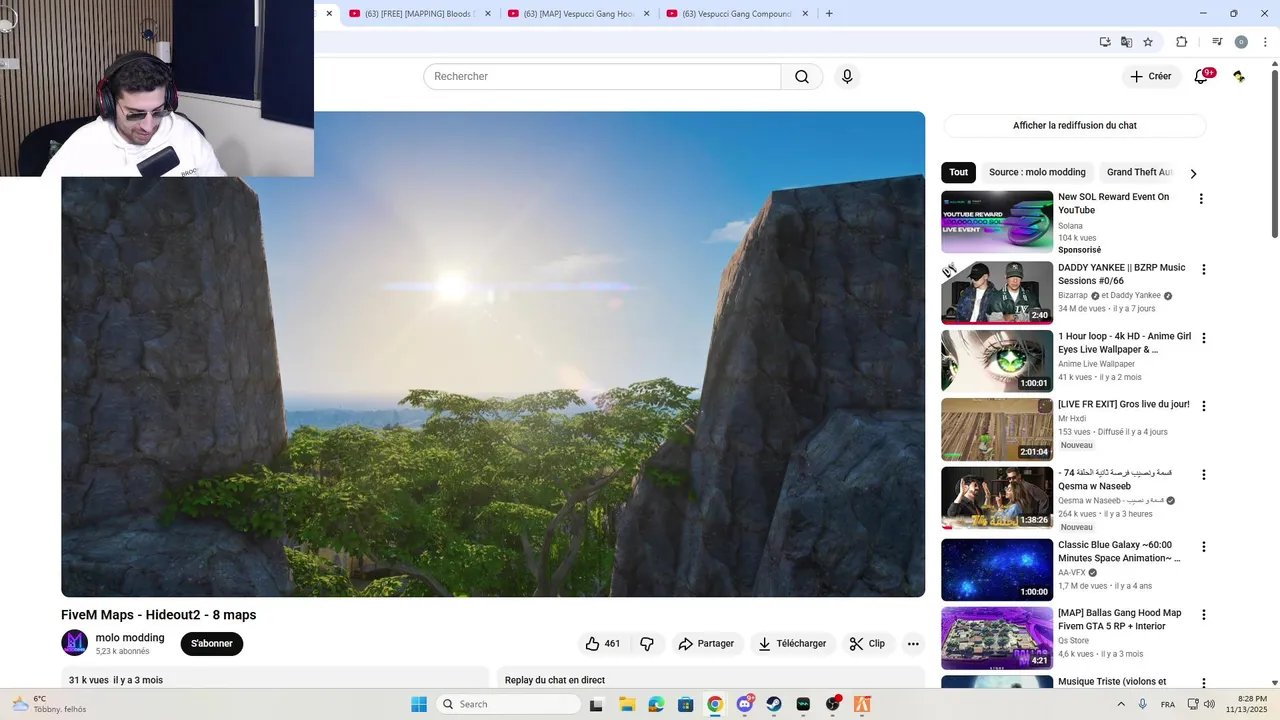This screenshot has width=1280, height=720.
Task: Click the YouTube search magnifier button
Action: 802,77
